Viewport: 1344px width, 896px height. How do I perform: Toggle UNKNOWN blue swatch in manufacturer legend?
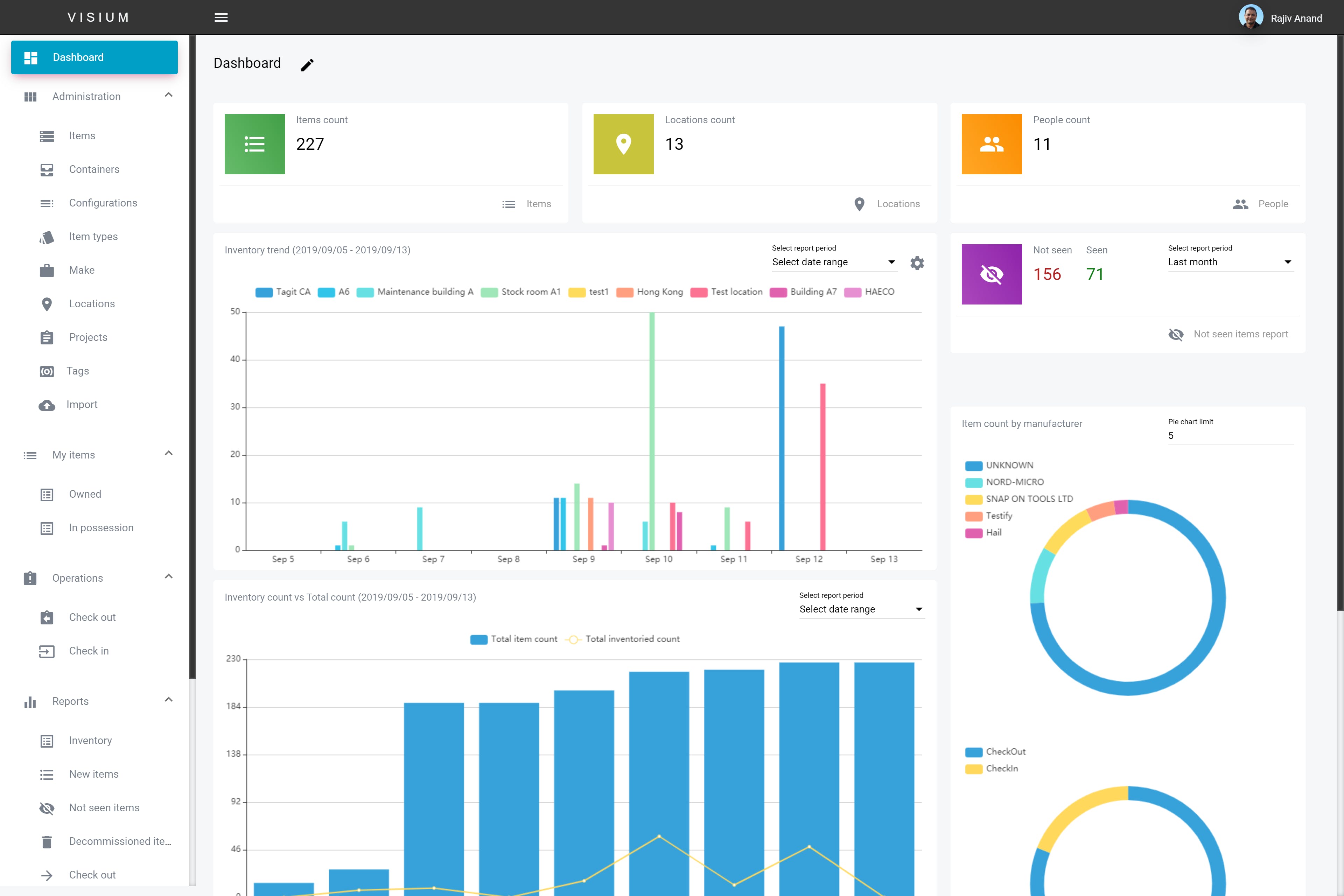974,466
